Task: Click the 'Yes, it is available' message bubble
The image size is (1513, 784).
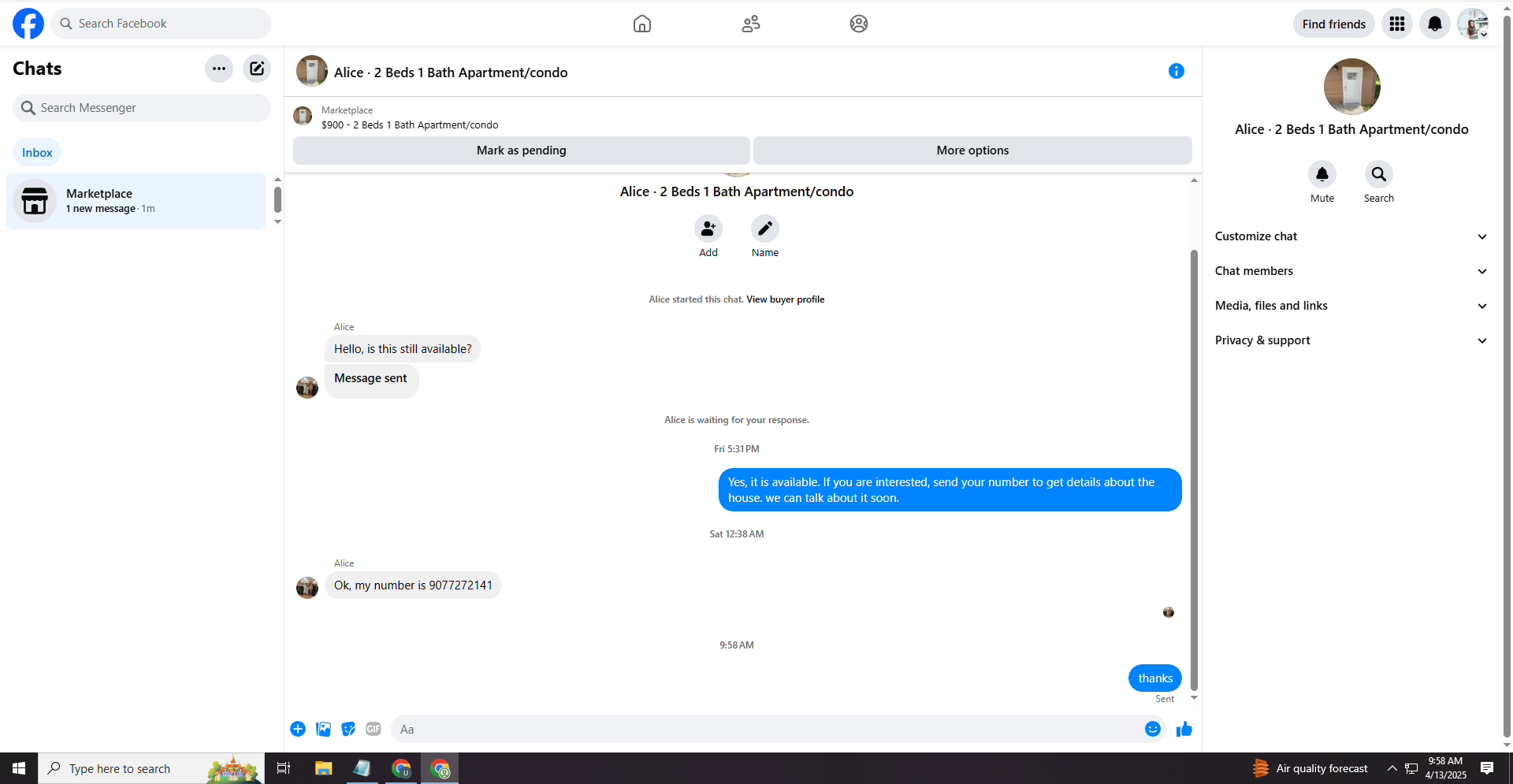Action: pos(950,490)
